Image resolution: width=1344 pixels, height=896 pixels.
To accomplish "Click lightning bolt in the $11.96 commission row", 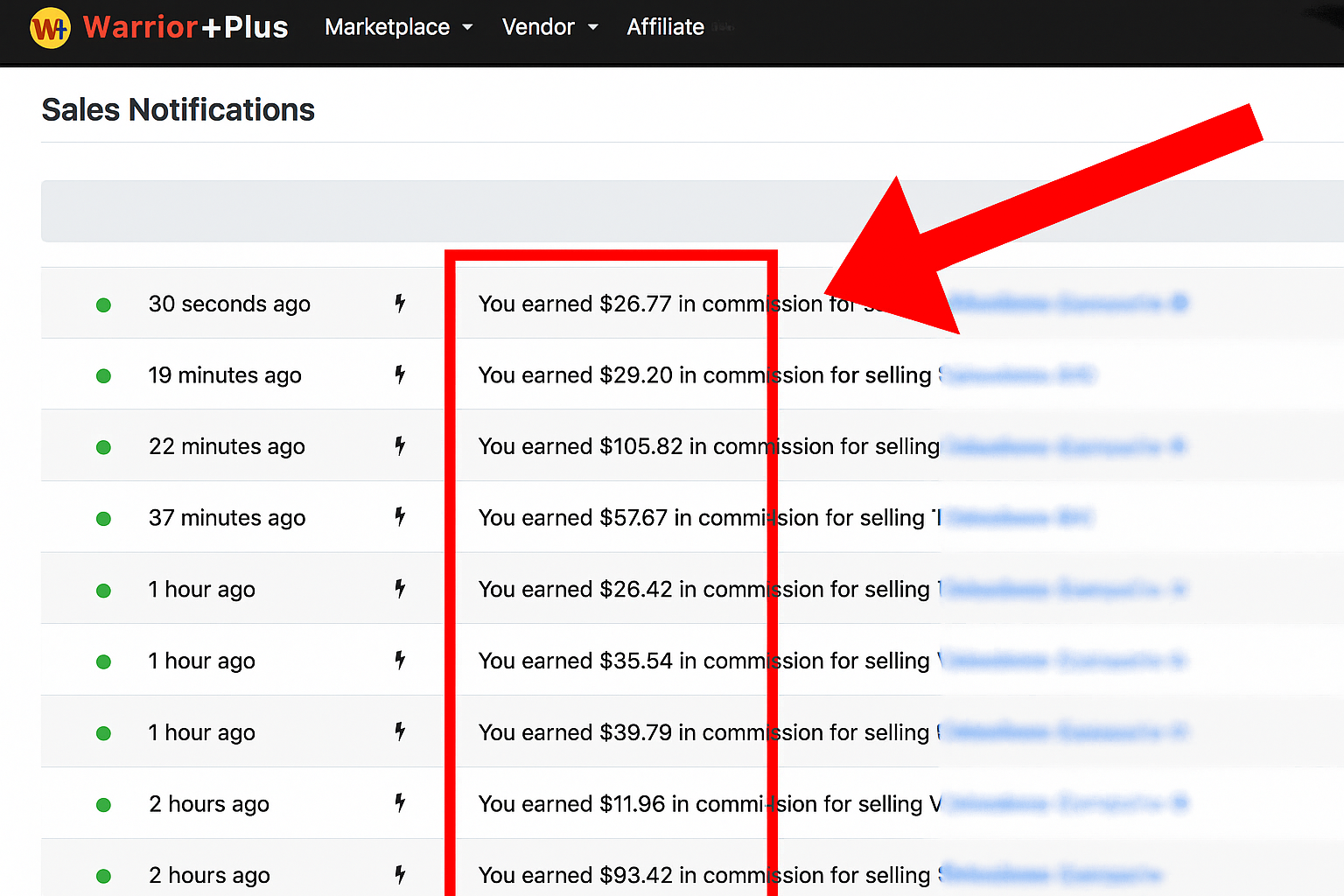I will coord(400,803).
